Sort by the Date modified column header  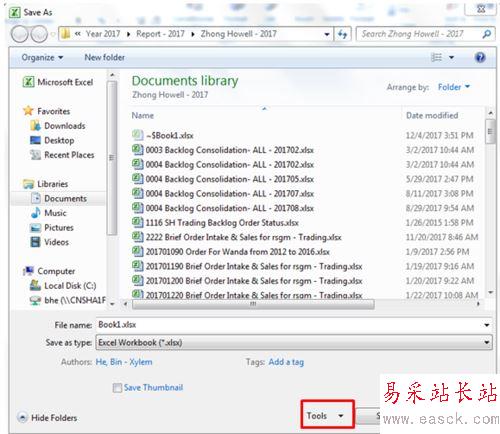(x=432, y=115)
